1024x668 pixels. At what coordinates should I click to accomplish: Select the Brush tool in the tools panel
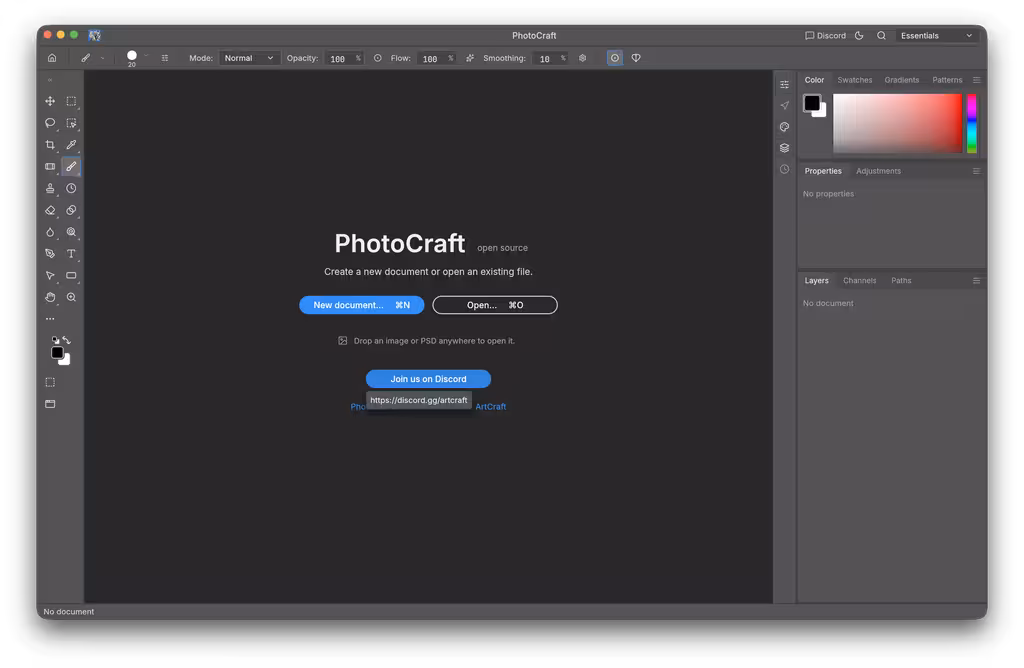coord(71,167)
